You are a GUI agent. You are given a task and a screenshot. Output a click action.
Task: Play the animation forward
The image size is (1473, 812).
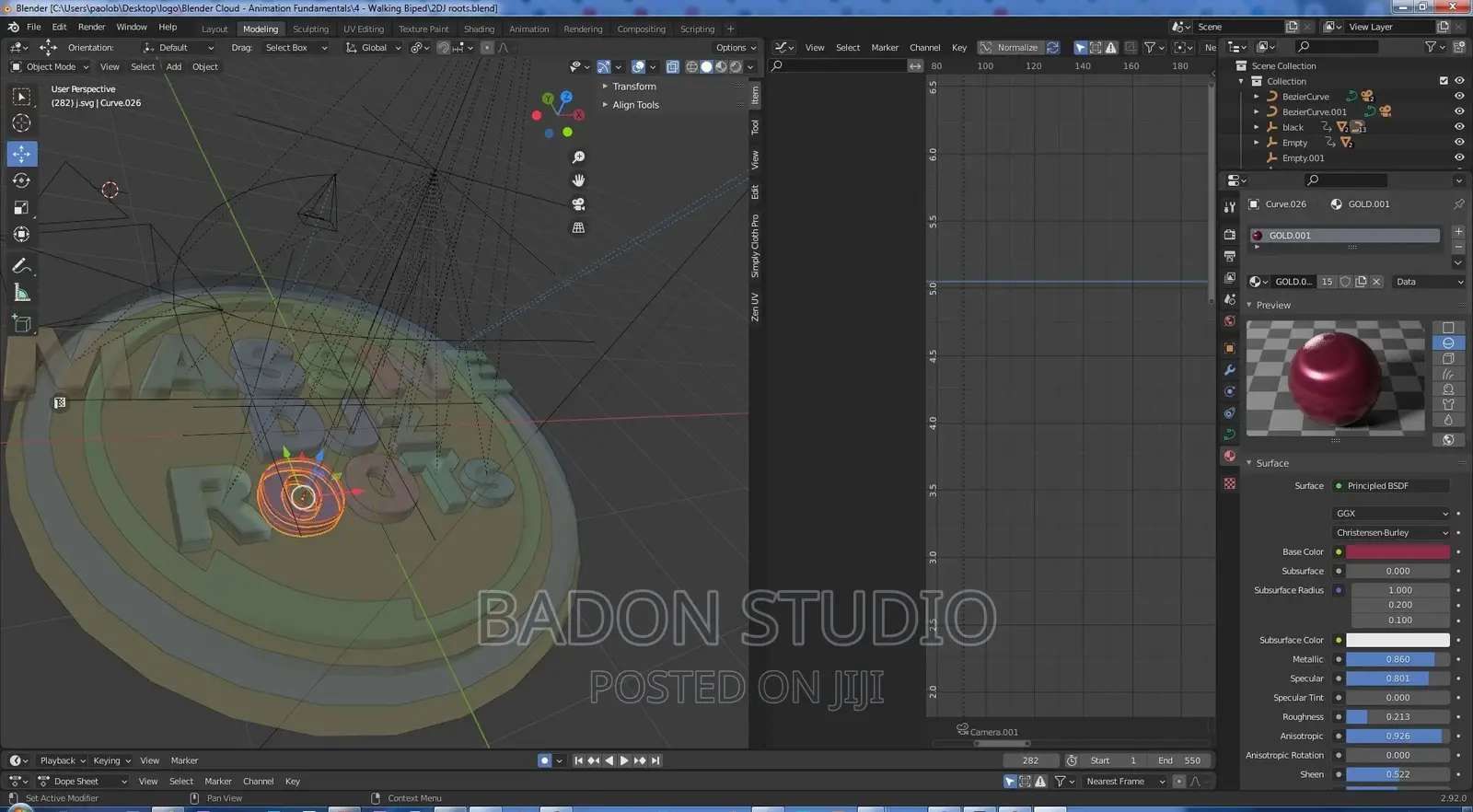[x=624, y=760]
